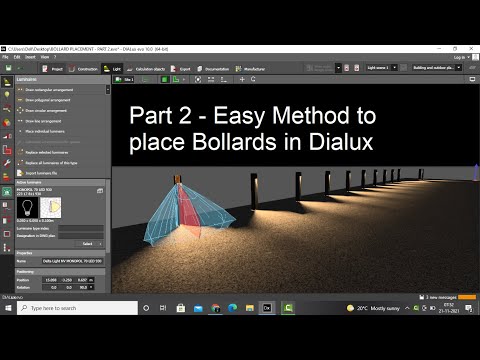The image size is (480, 360).
Task: Expand the arrow beside floor plan view icon
Action: pyautogui.click(x=183, y=79)
